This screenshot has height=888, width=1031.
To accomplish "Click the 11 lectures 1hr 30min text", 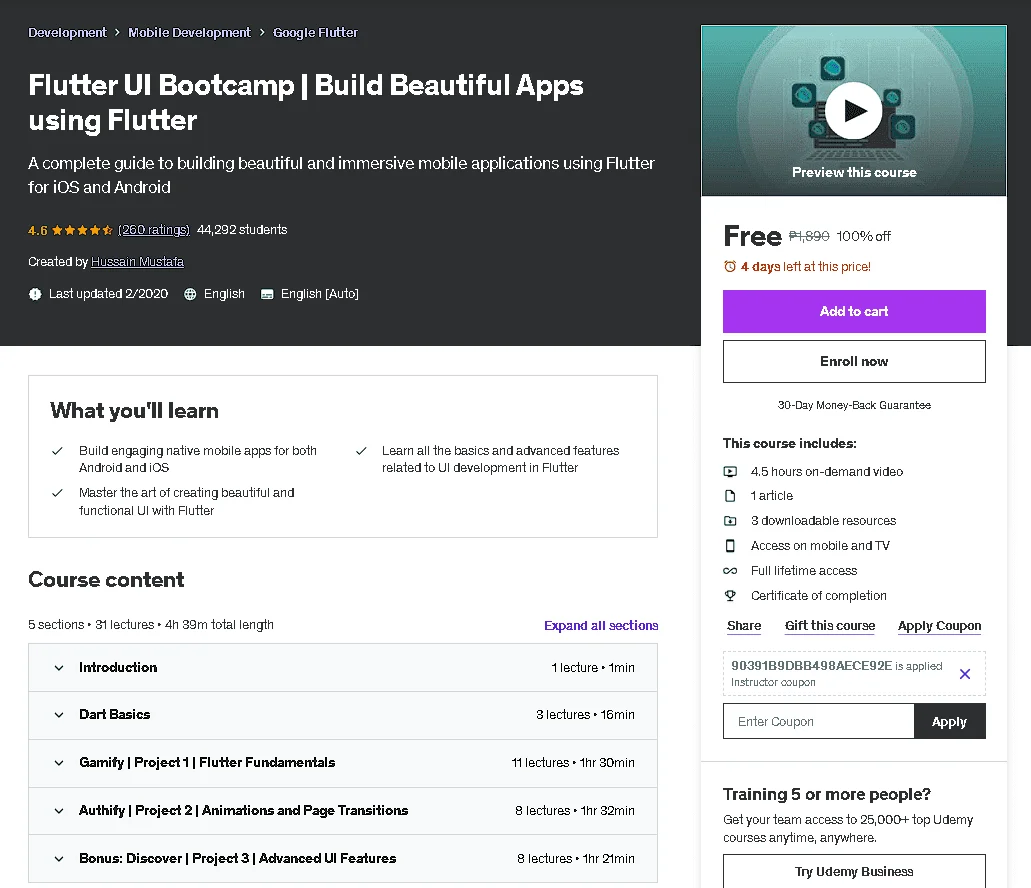I will click(573, 762).
